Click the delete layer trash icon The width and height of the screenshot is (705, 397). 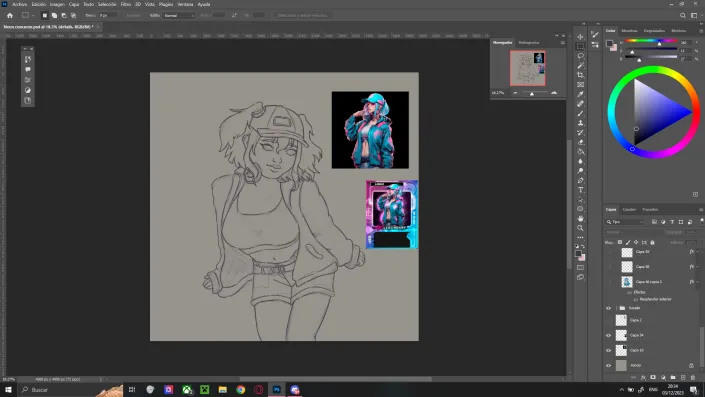coord(693,378)
